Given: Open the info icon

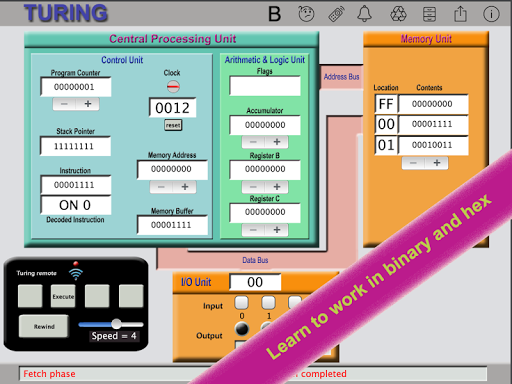Looking at the screenshot, I should [491, 14].
